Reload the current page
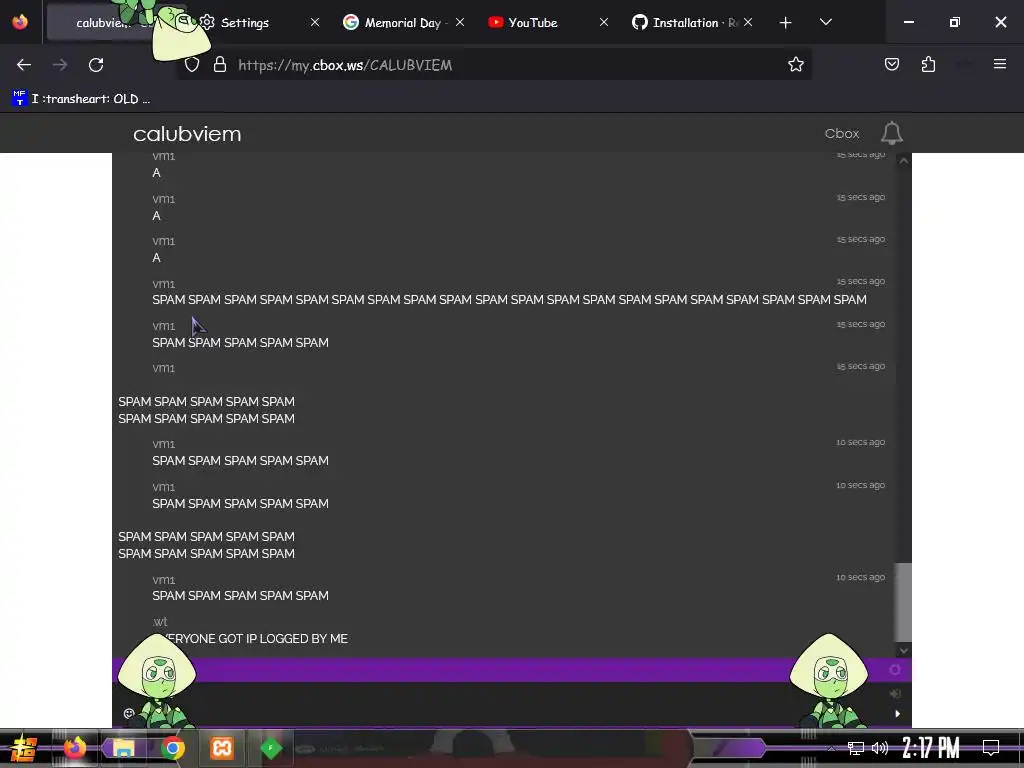 coord(96,65)
